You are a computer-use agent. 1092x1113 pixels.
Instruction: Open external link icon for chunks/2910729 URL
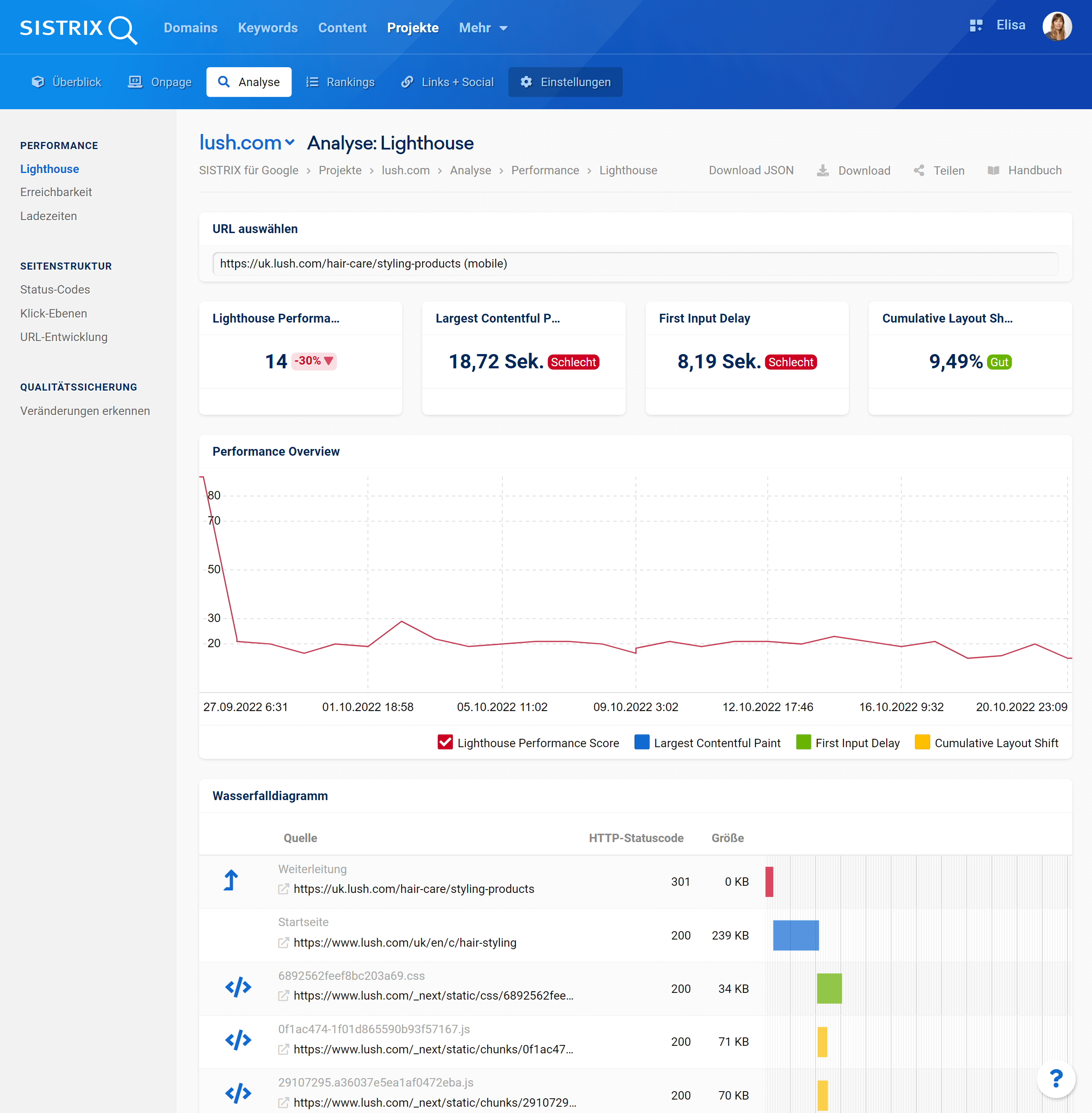[283, 1102]
